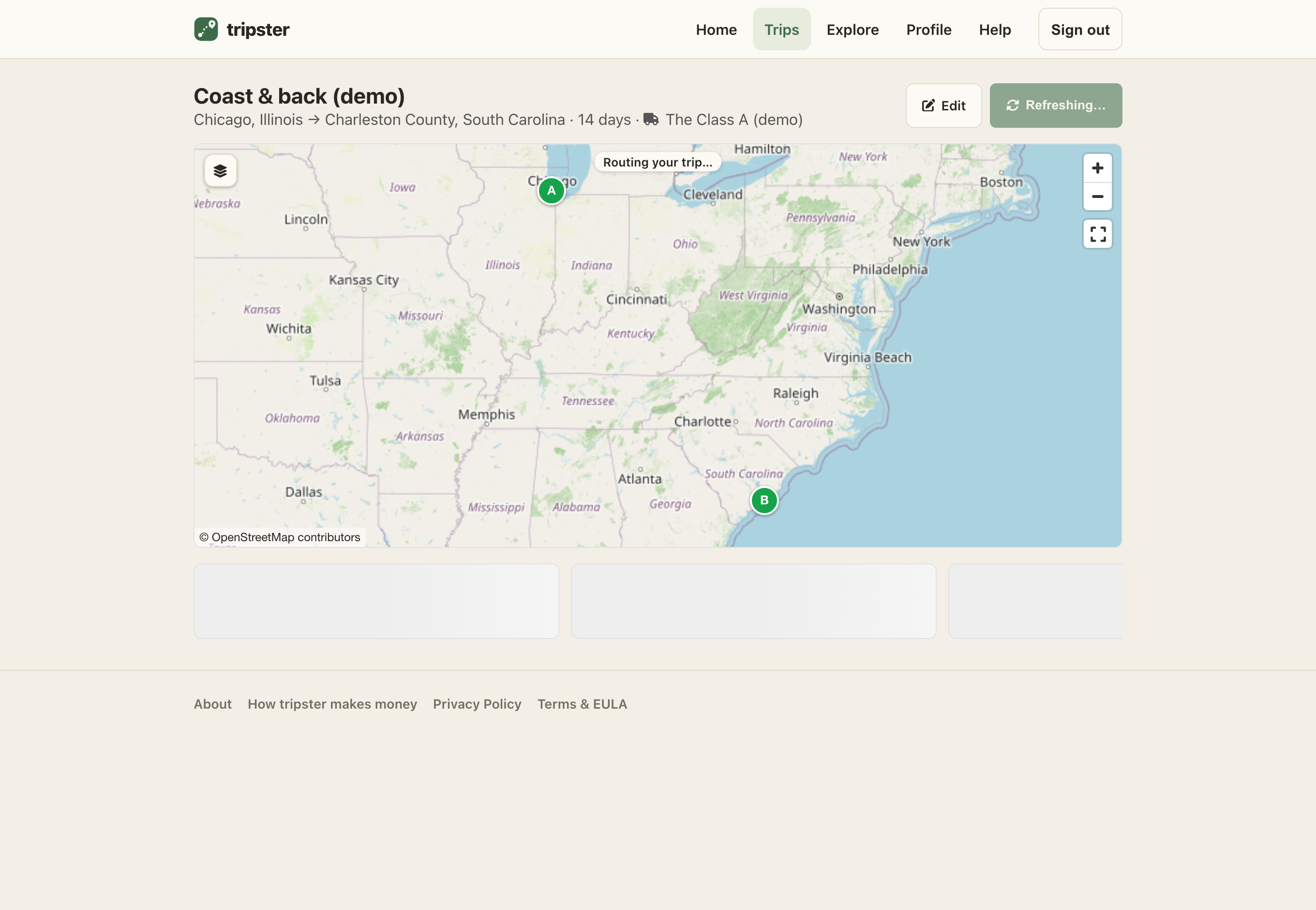Open the Explore nav item
The width and height of the screenshot is (1316, 910).
(852, 30)
